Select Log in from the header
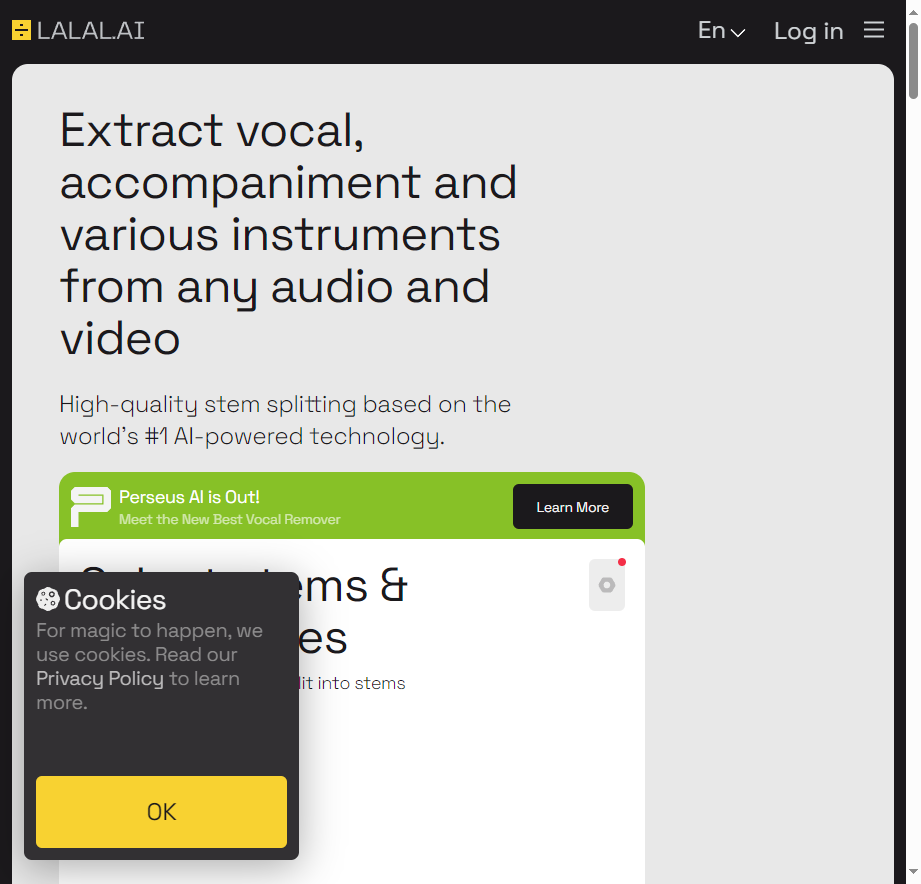Viewport: 921px width, 884px height. 808,31
